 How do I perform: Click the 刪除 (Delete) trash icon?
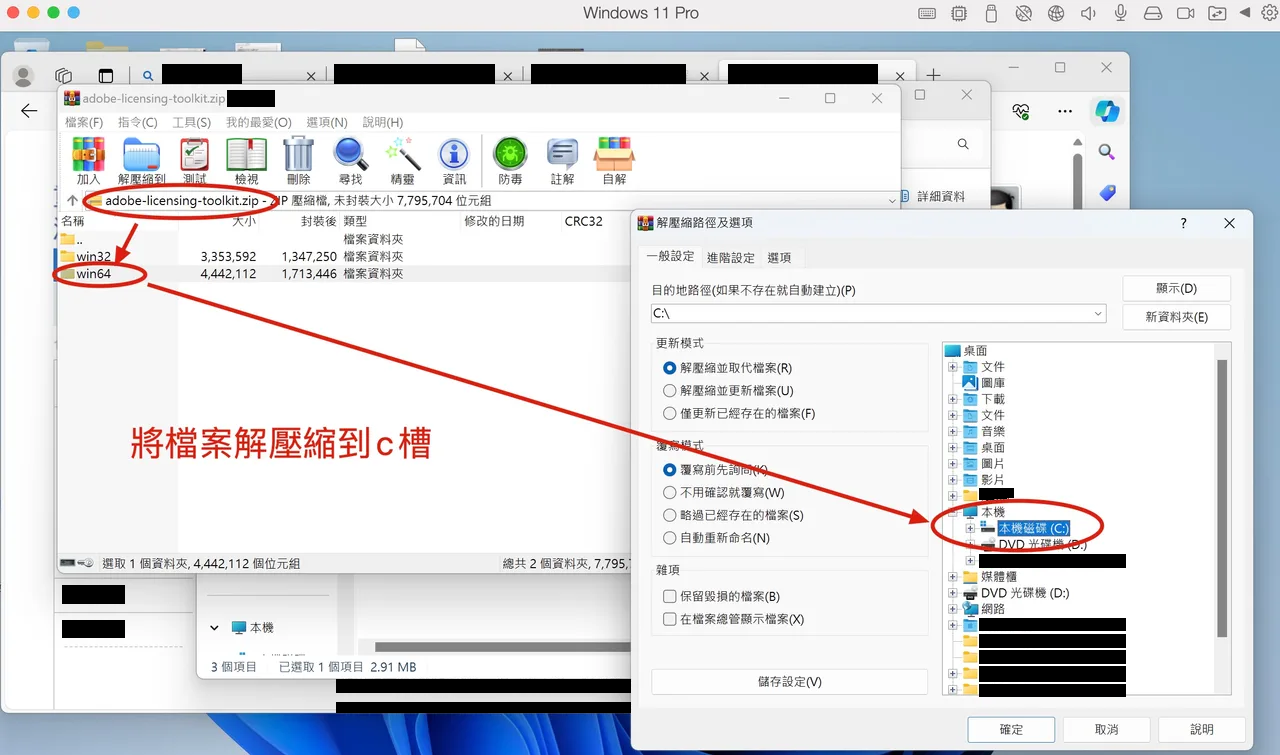click(298, 161)
